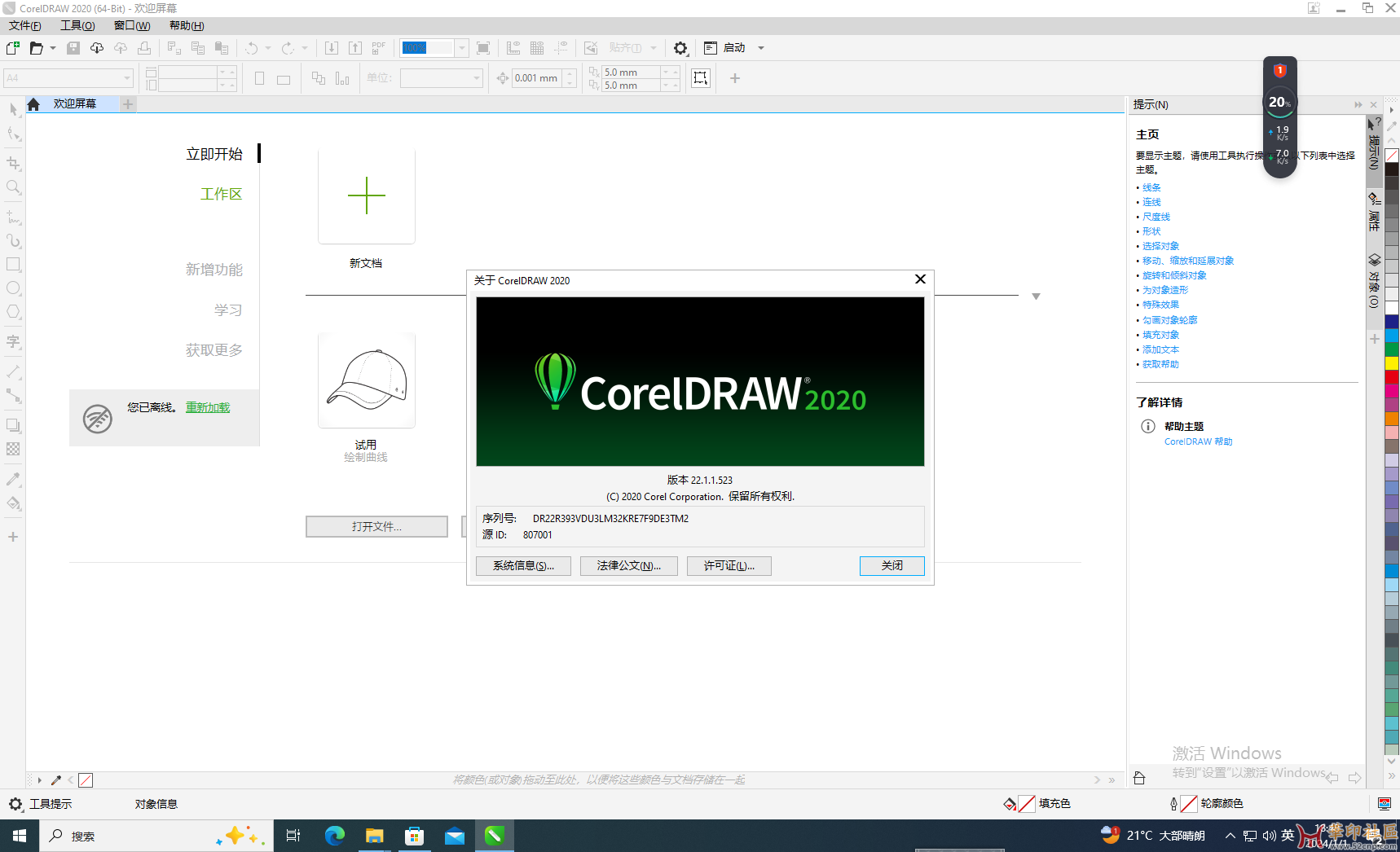Pick the yellow swatch in the palette

coord(1392,362)
